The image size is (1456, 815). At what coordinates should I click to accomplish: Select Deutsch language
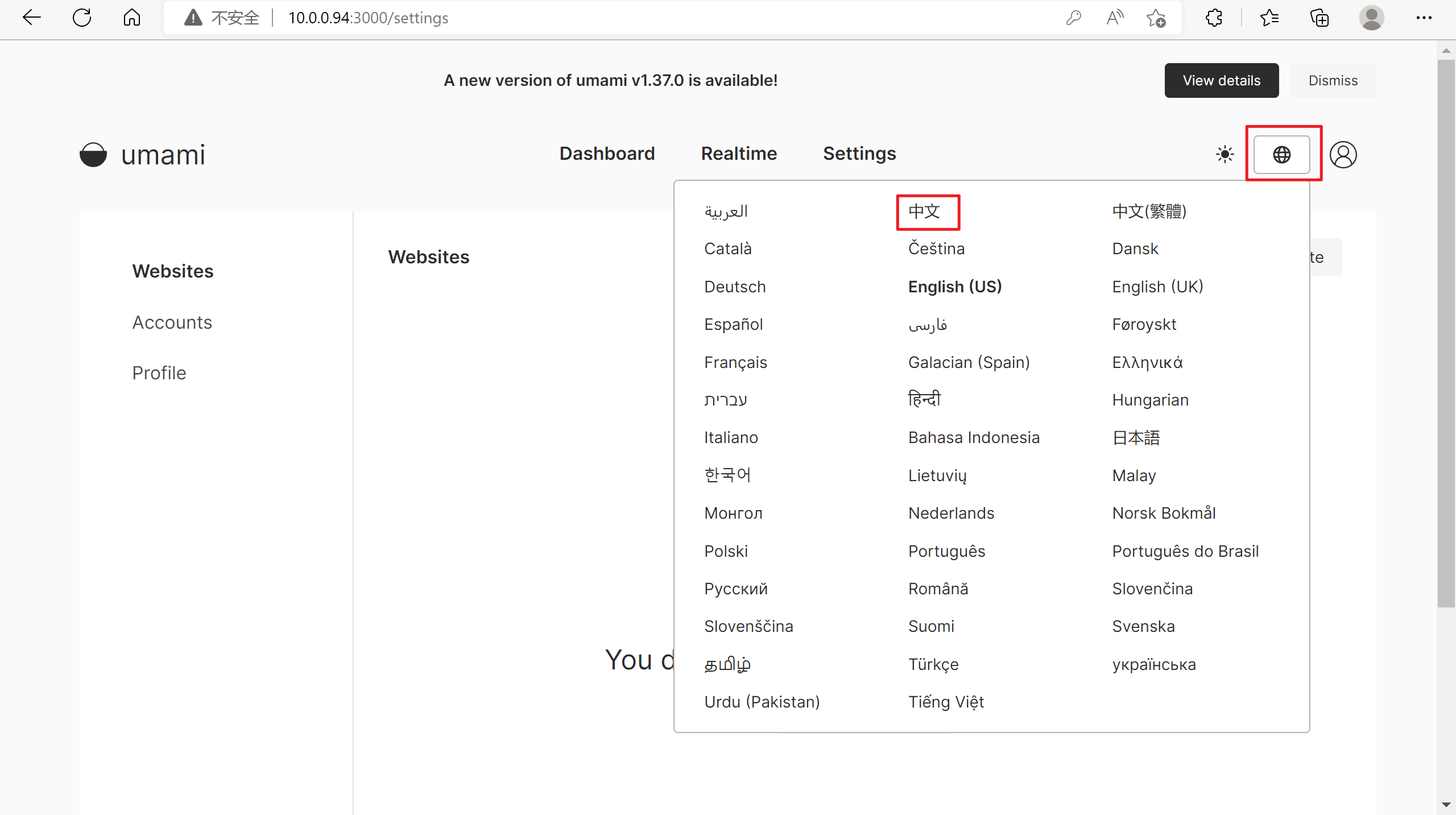735,287
